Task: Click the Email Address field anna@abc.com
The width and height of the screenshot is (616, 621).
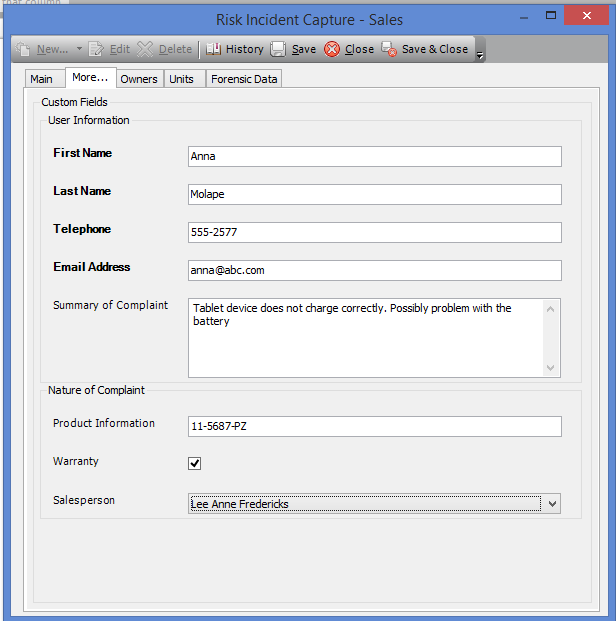Action: 375,270
